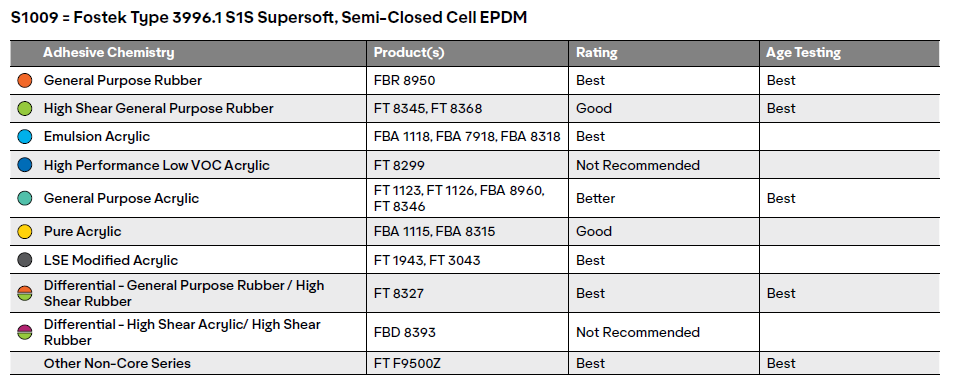Click the S1009 Fostek Type title heading
This screenshot has height=390, width=954.
(269, 18)
